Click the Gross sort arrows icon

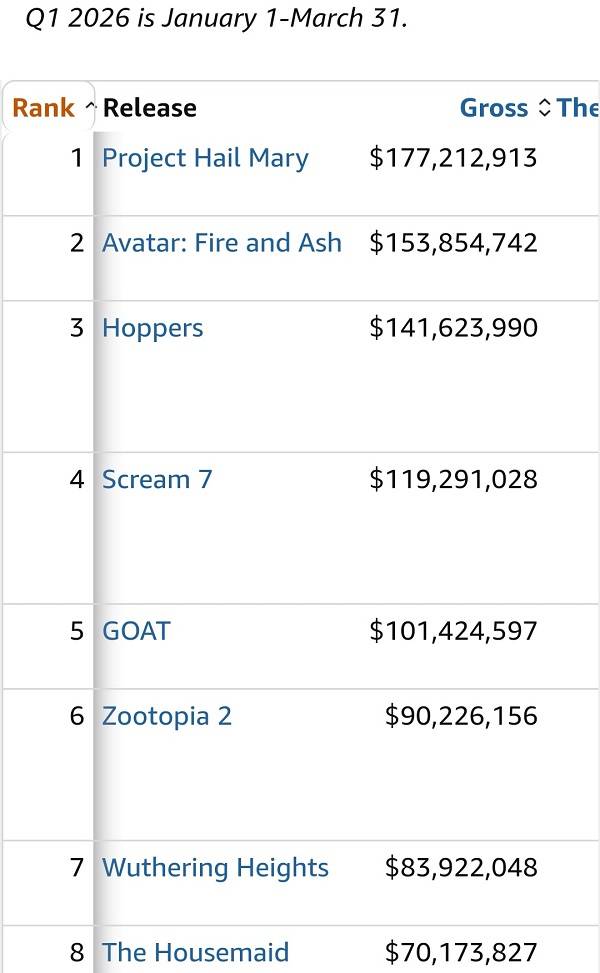pyautogui.click(x=545, y=108)
